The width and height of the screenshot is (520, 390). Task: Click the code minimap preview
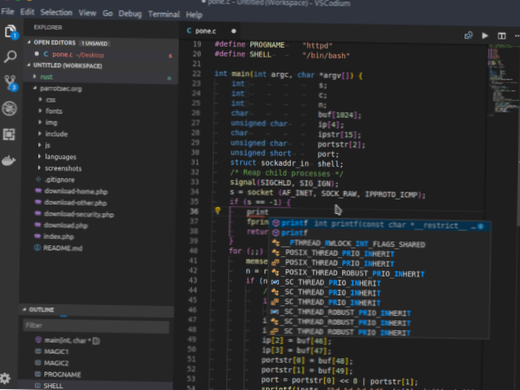pyautogui.click(x=502, y=80)
